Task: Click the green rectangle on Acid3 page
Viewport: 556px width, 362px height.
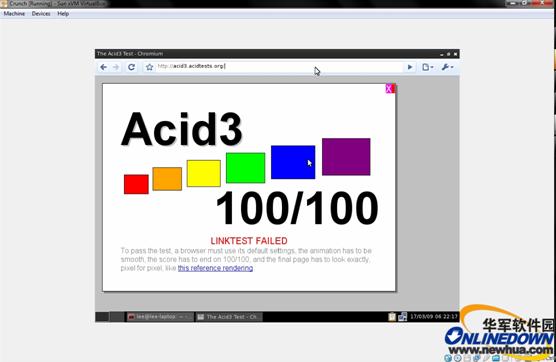Action: 245,168
